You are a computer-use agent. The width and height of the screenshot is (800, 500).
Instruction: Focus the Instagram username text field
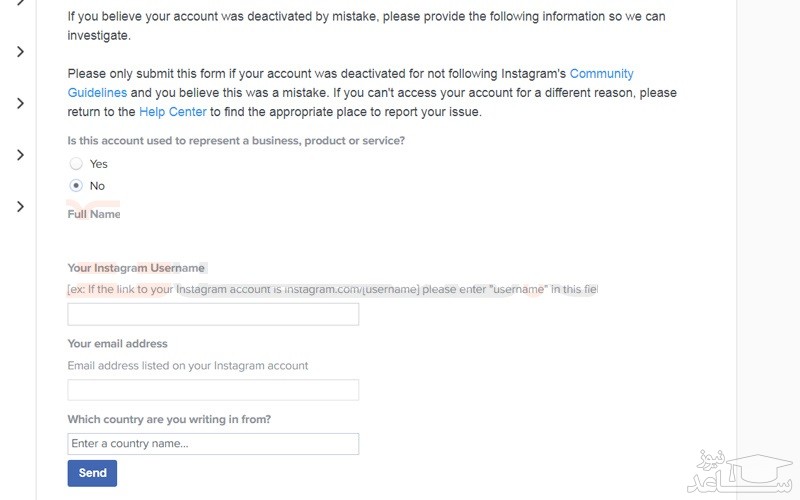pos(213,314)
